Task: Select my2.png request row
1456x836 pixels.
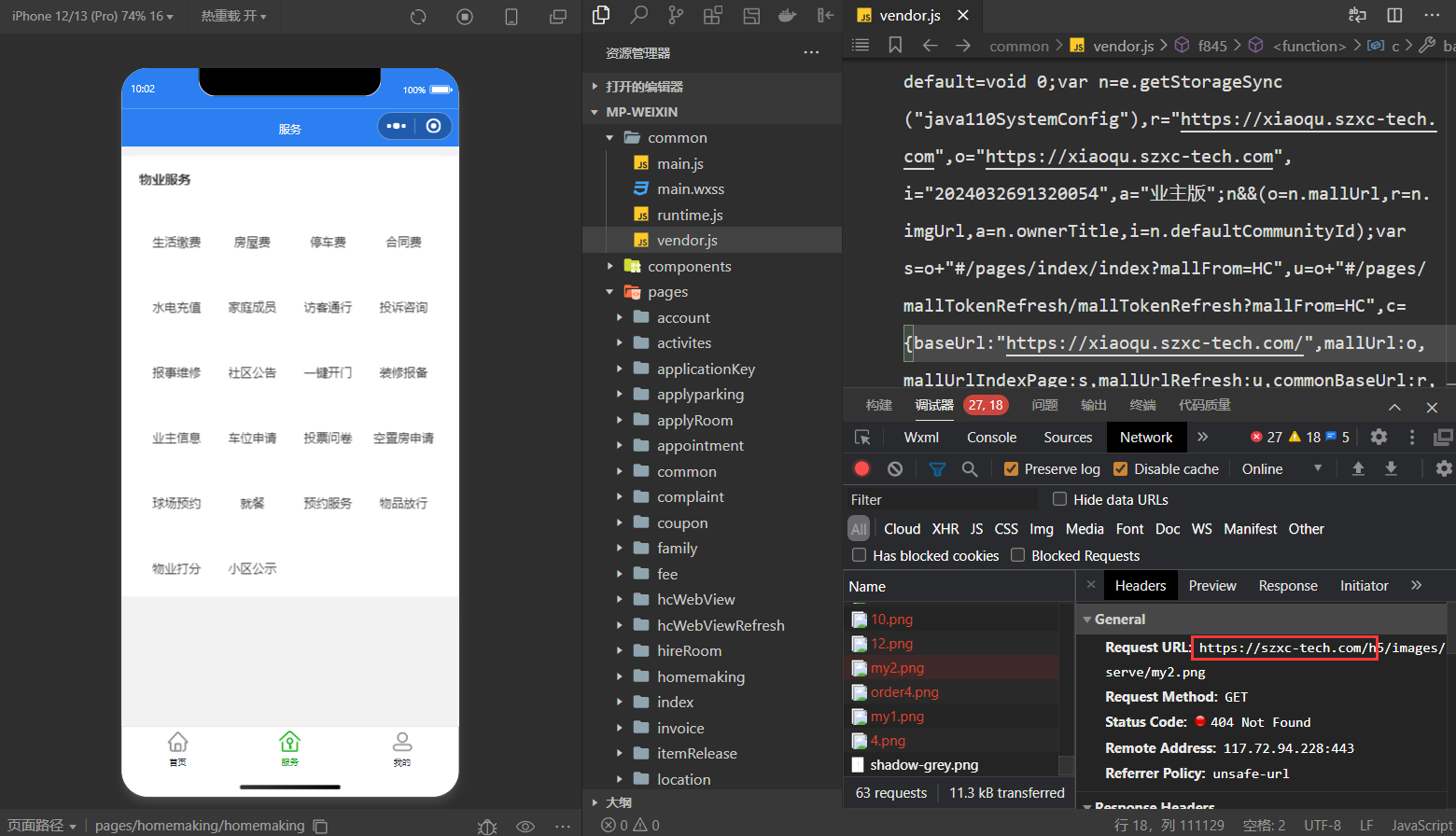Action: tap(952, 667)
